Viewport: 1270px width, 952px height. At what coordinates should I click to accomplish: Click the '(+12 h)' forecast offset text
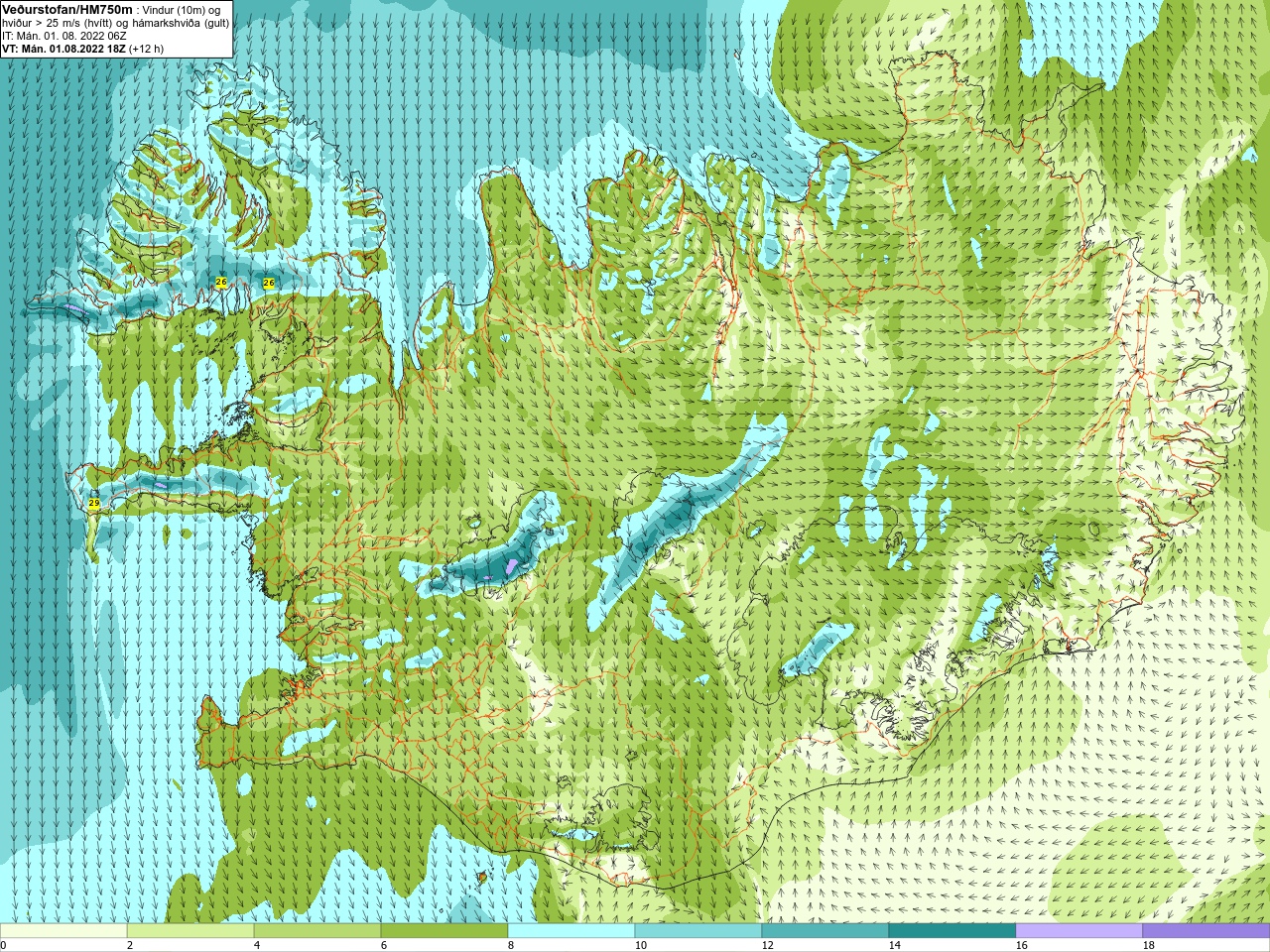(x=147, y=48)
